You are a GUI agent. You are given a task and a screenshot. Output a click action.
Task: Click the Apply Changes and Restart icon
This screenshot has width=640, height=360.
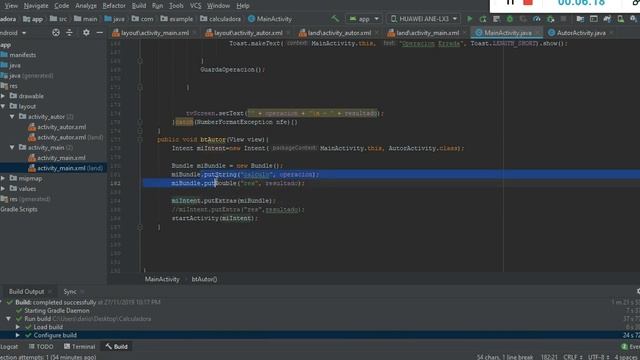(x=483, y=19)
